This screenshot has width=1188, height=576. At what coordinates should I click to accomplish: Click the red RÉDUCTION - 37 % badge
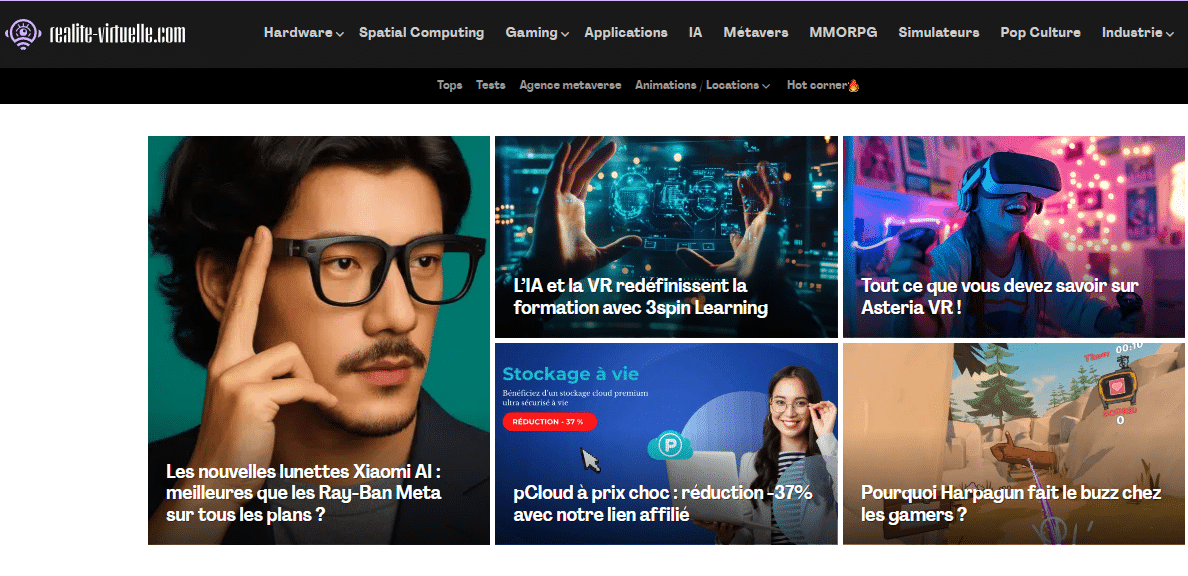549,421
